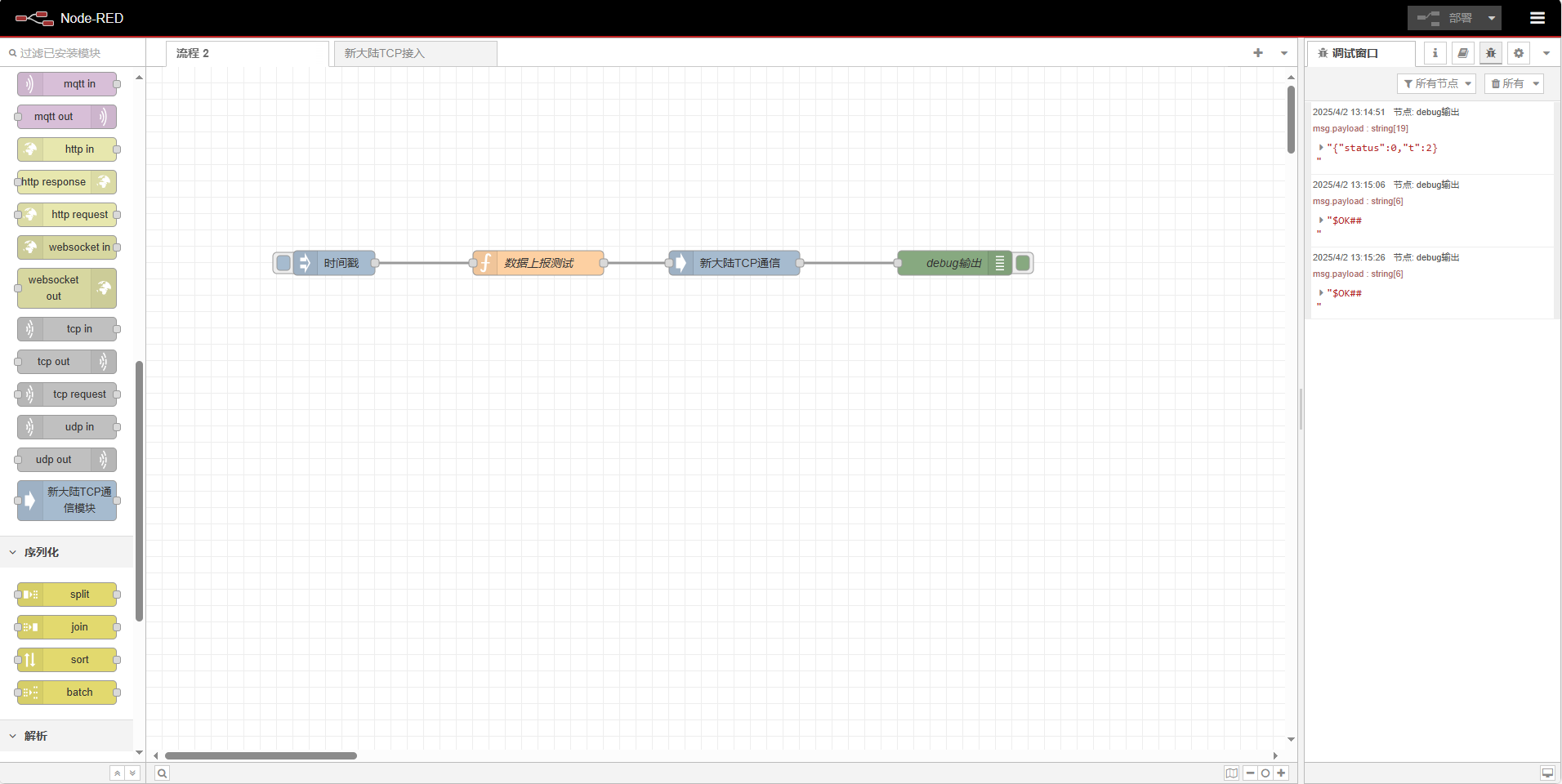
Task: Expand the 13:15:06 $OK## debug message
Action: click(x=1321, y=220)
